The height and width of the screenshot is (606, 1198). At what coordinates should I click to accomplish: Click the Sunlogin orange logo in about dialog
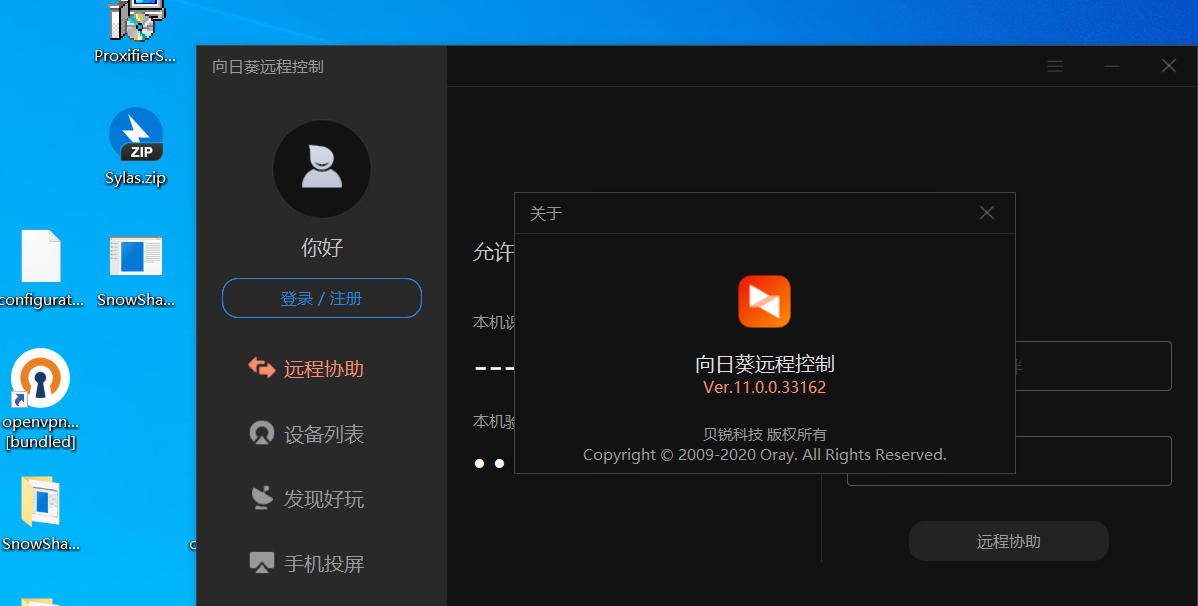764,302
